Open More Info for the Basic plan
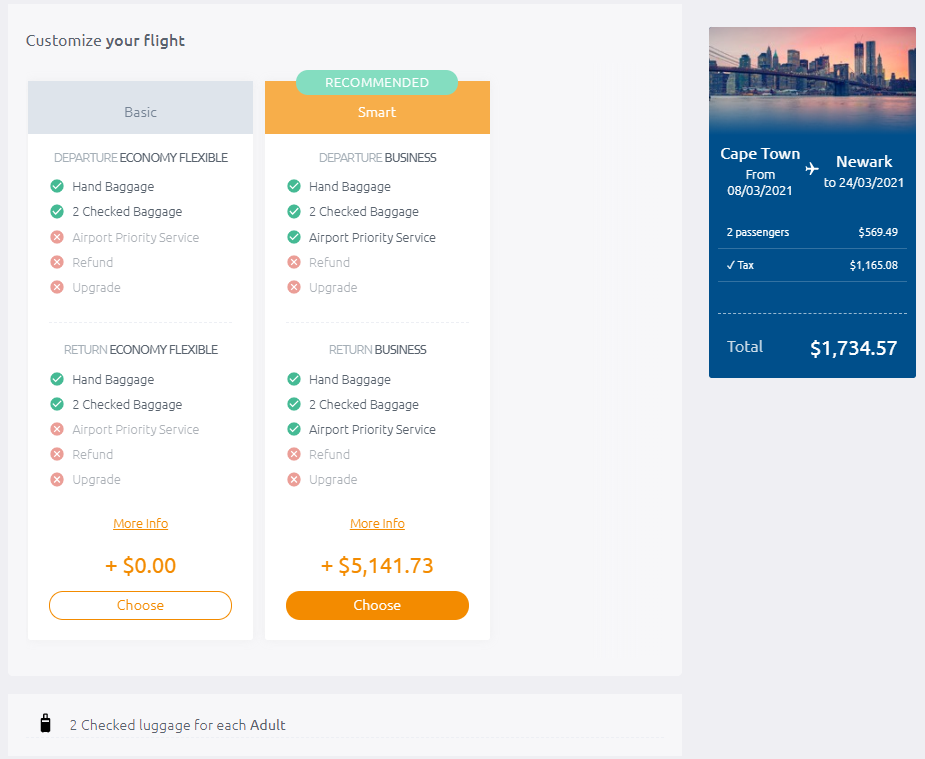The height and width of the screenshot is (759, 925). pyautogui.click(x=140, y=523)
